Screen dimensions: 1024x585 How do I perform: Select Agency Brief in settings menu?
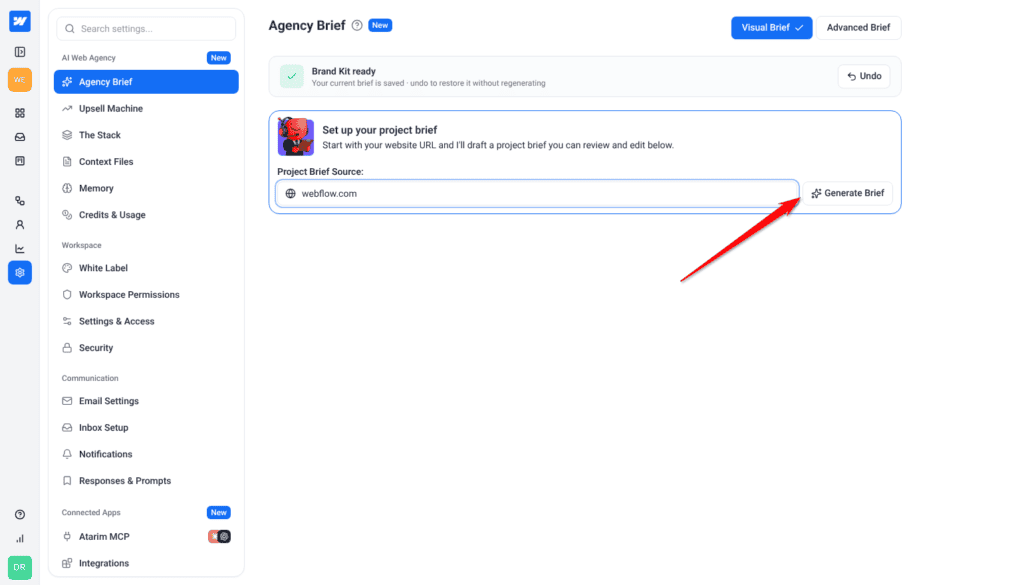pos(146,82)
